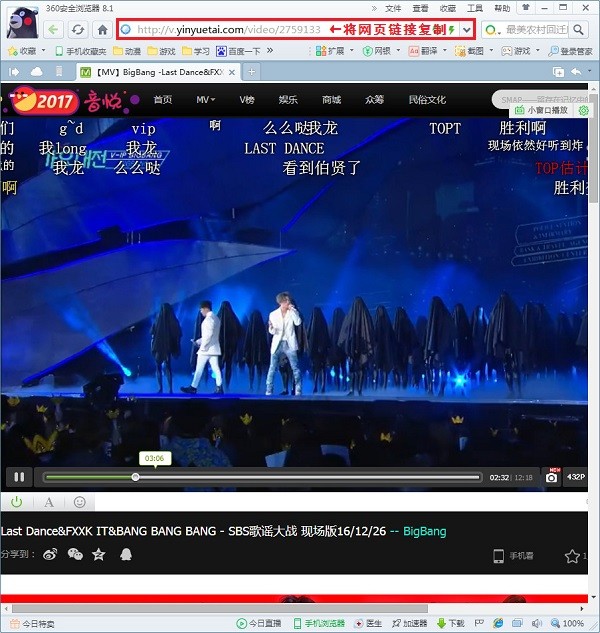Open 下载 downloads in status bar

(451, 623)
